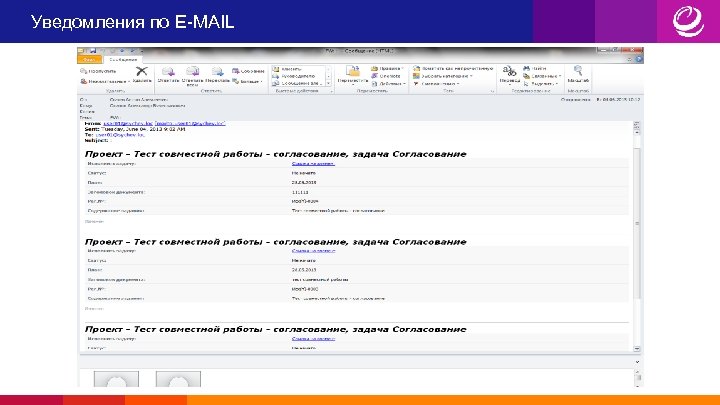Expand the quick steps gallery arrow
Viewport: 720px width, 405px height.
pos(328,84)
